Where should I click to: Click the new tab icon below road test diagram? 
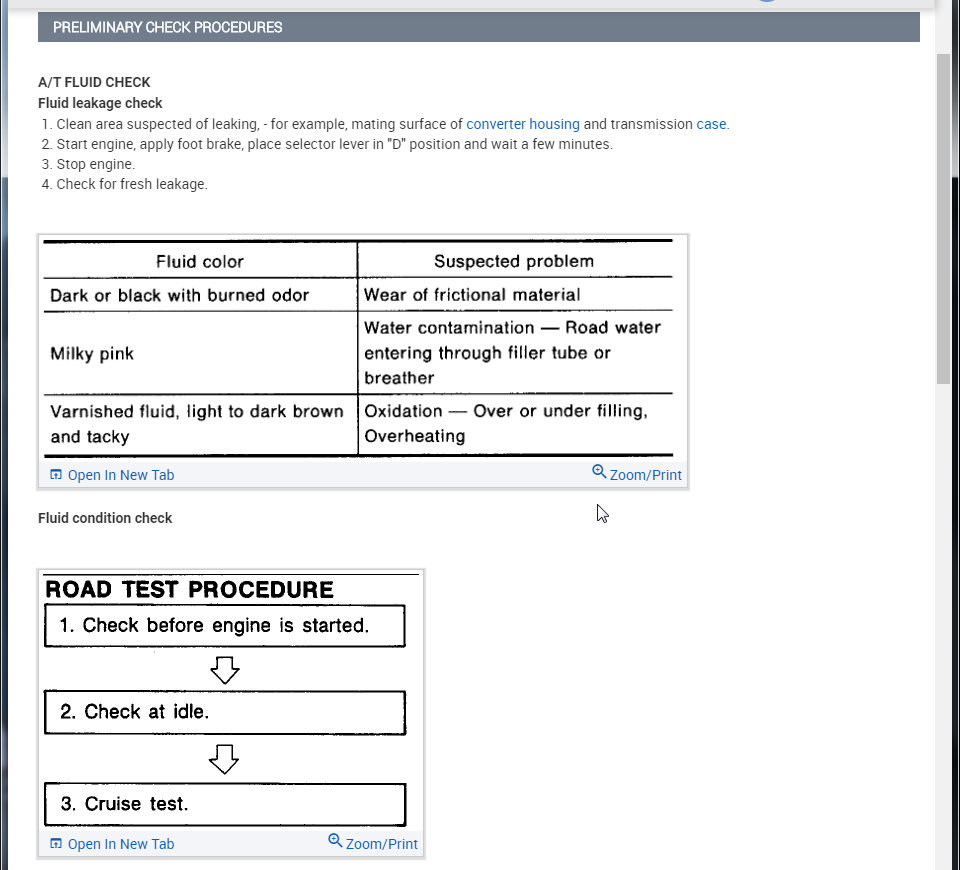56,844
